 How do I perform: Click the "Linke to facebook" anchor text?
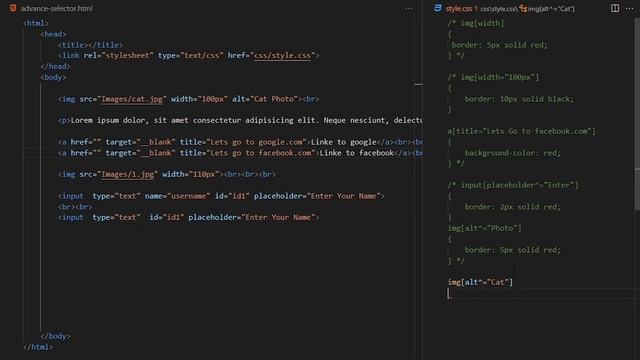pyautogui.click(x=357, y=153)
